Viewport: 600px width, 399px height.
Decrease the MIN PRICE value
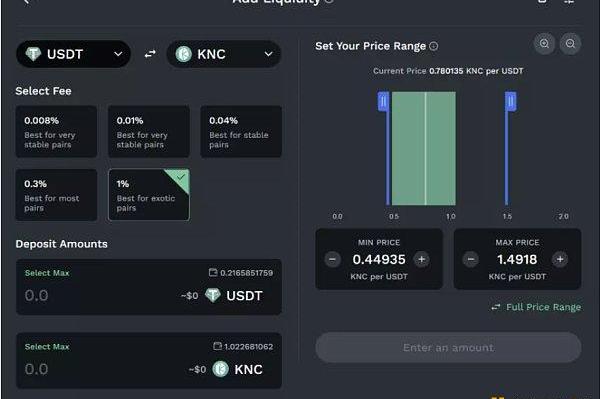tap(333, 259)
